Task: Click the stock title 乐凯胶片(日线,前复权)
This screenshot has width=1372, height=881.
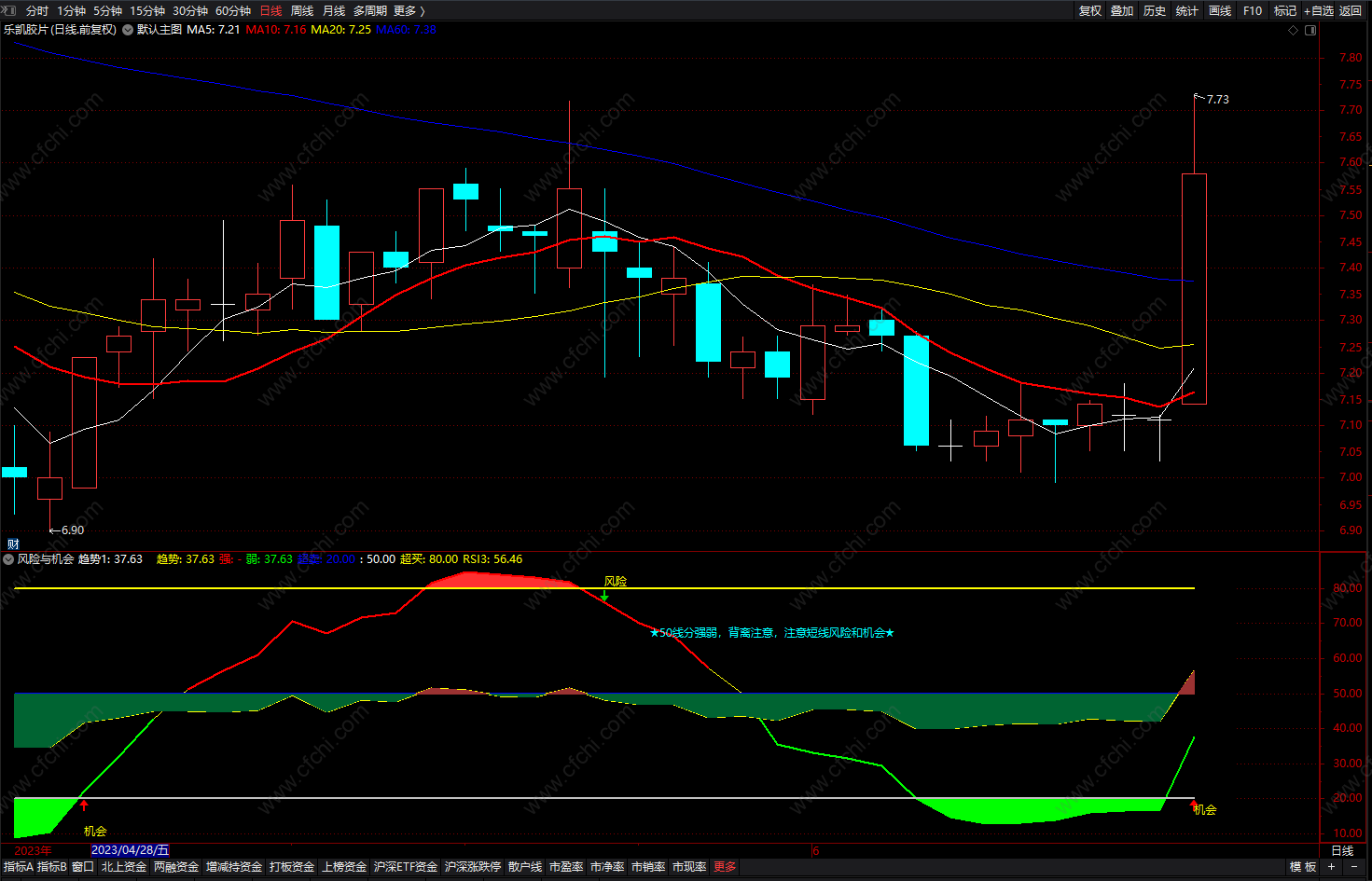Action: 60,30
